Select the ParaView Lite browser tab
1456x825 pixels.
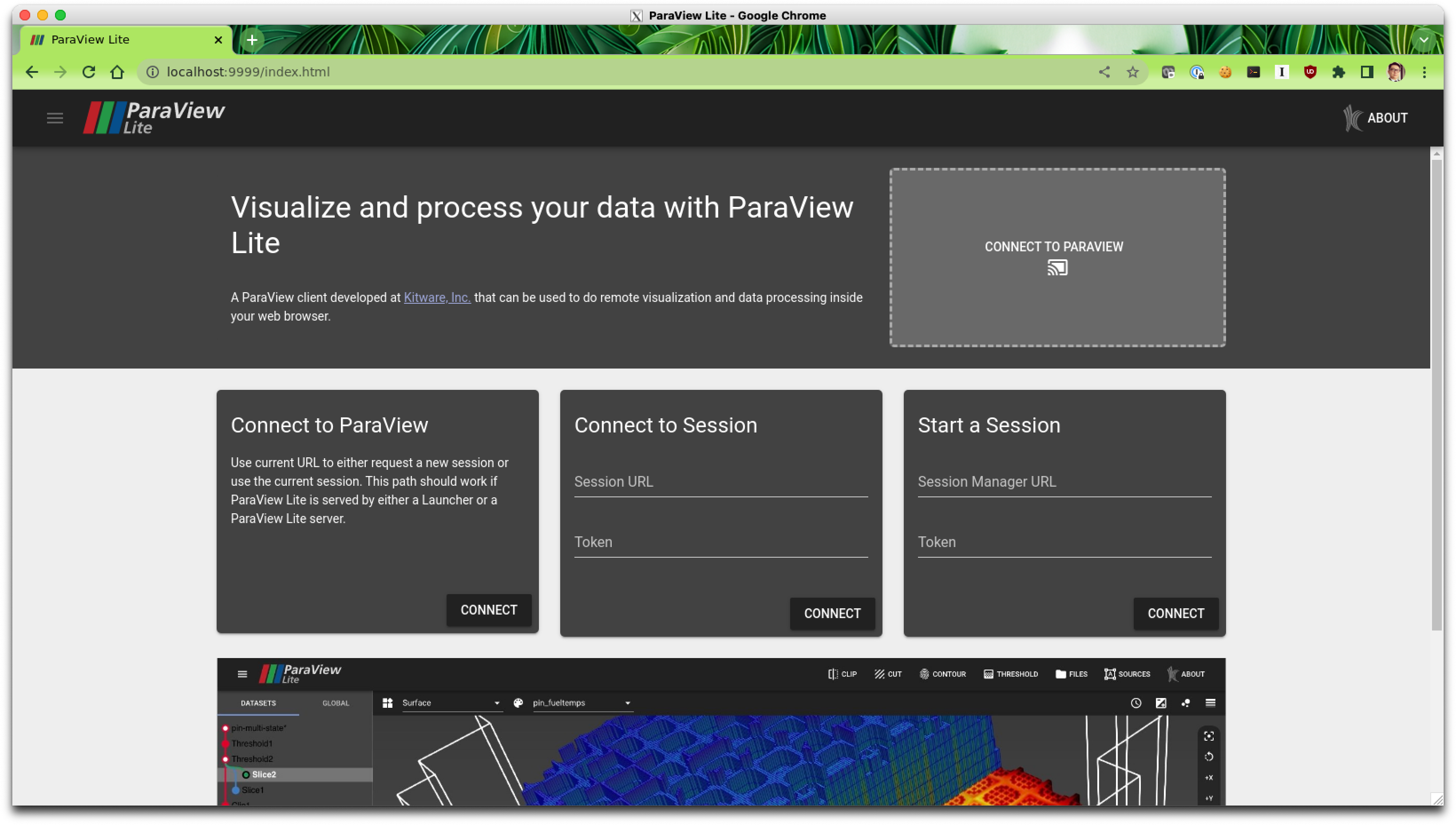tap(126, 40)
